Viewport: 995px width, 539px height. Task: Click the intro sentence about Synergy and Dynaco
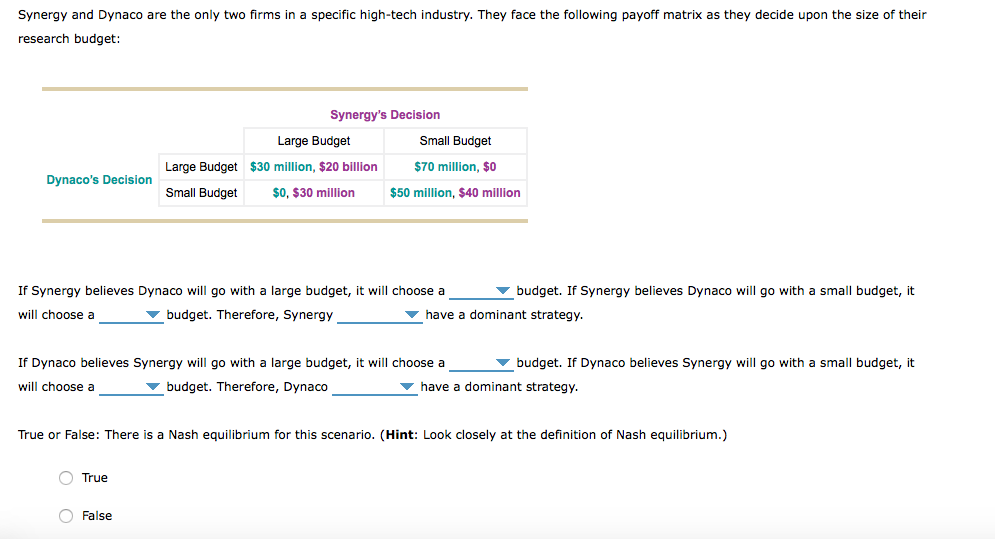(x=472, y=15)
